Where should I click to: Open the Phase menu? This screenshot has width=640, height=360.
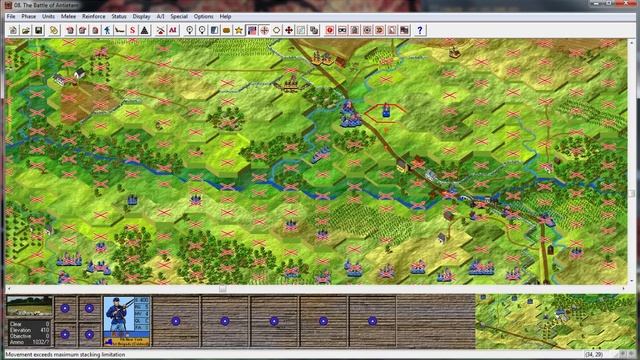pos(29,16)
